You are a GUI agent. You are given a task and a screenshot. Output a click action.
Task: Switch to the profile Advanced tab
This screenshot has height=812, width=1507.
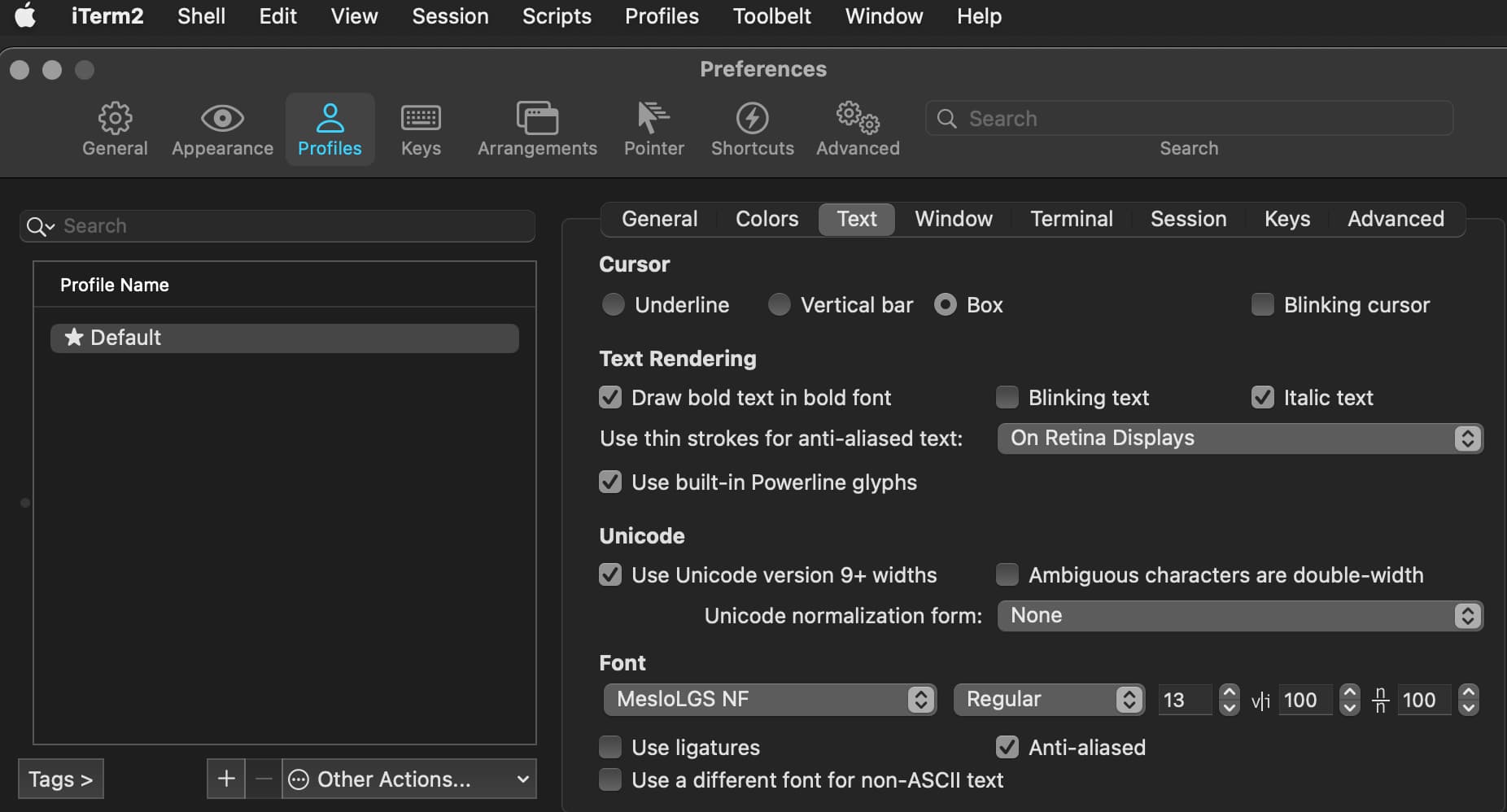1396,219
